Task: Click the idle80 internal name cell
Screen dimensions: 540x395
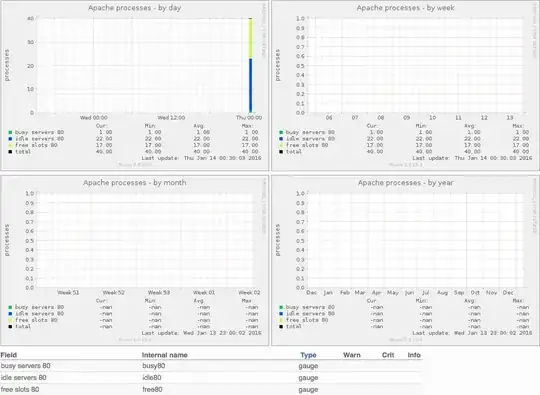Action: tap(152, 377)
